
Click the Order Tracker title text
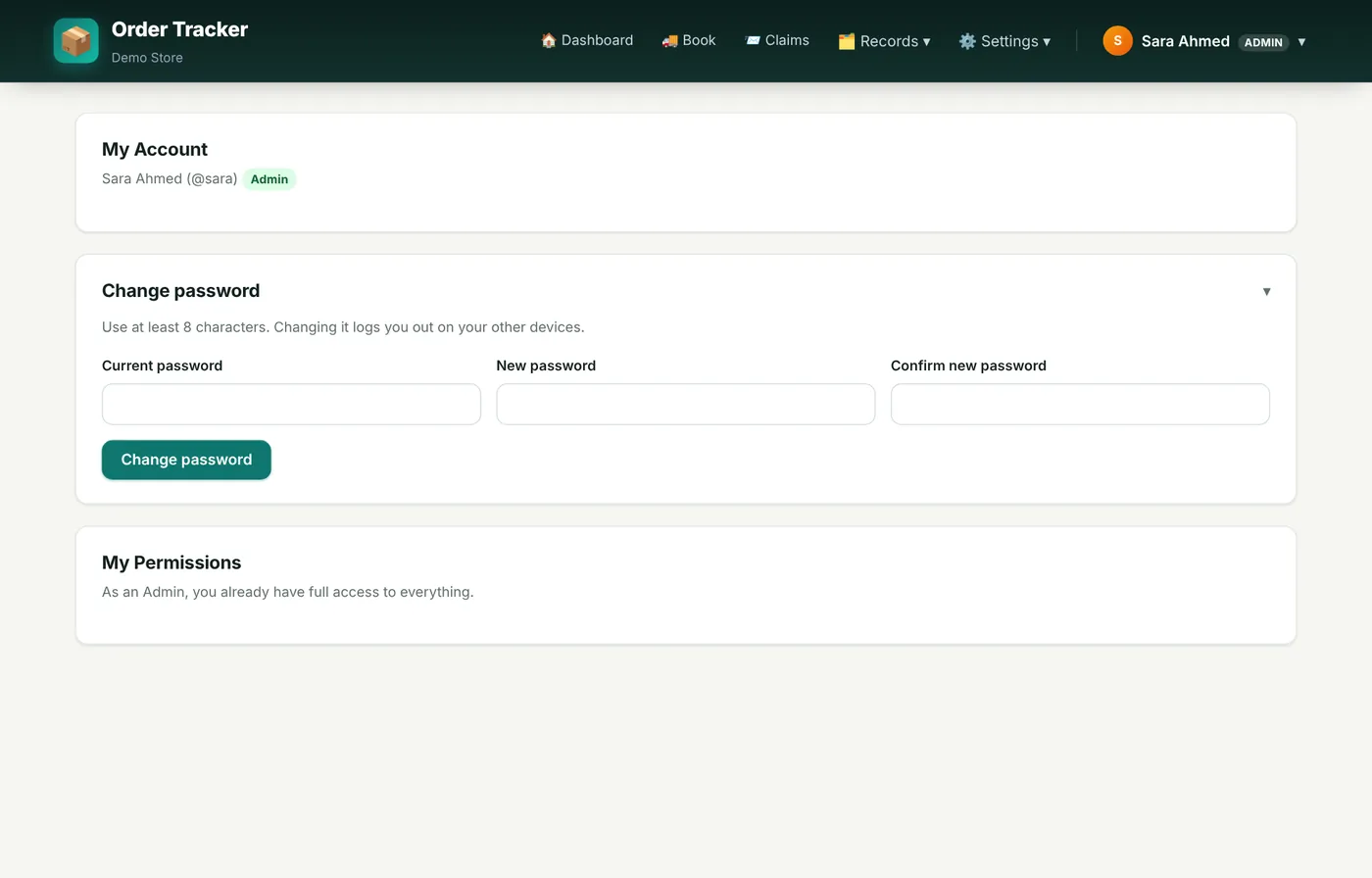(179, 29)
